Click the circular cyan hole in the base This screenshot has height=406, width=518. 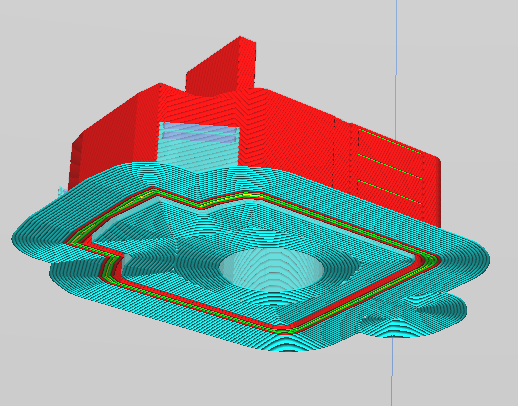click(x=271, y=268)
